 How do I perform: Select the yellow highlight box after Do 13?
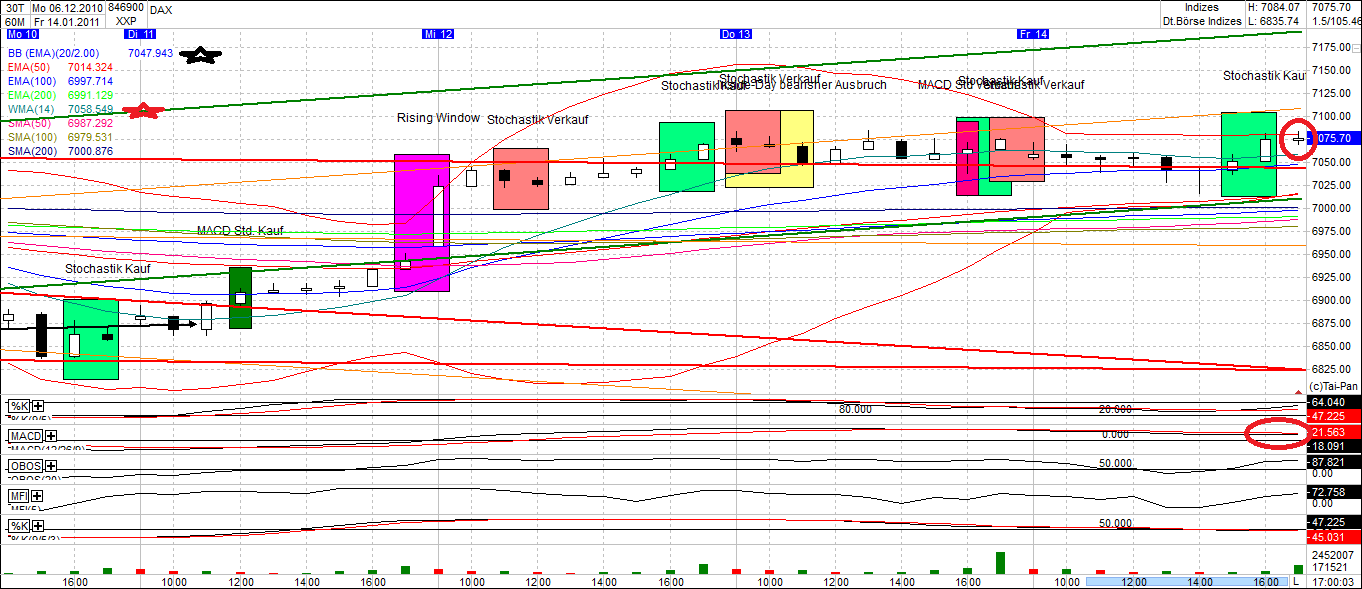797,149
